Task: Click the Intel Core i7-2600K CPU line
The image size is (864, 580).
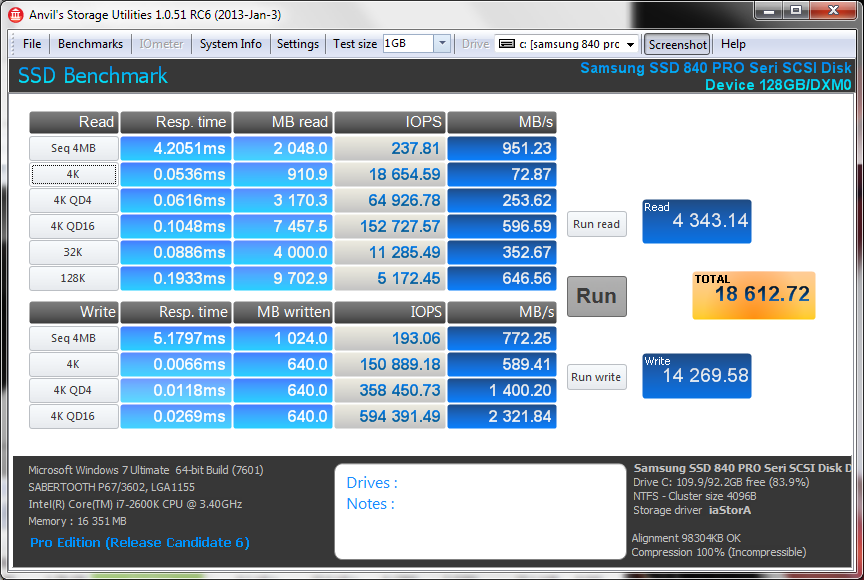Action: 135,504
